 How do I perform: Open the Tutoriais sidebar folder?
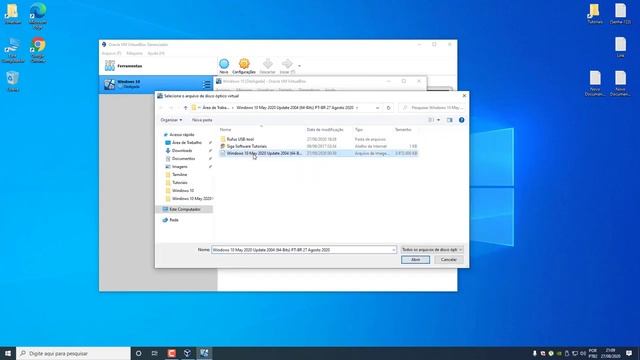[x=180, y=182]
